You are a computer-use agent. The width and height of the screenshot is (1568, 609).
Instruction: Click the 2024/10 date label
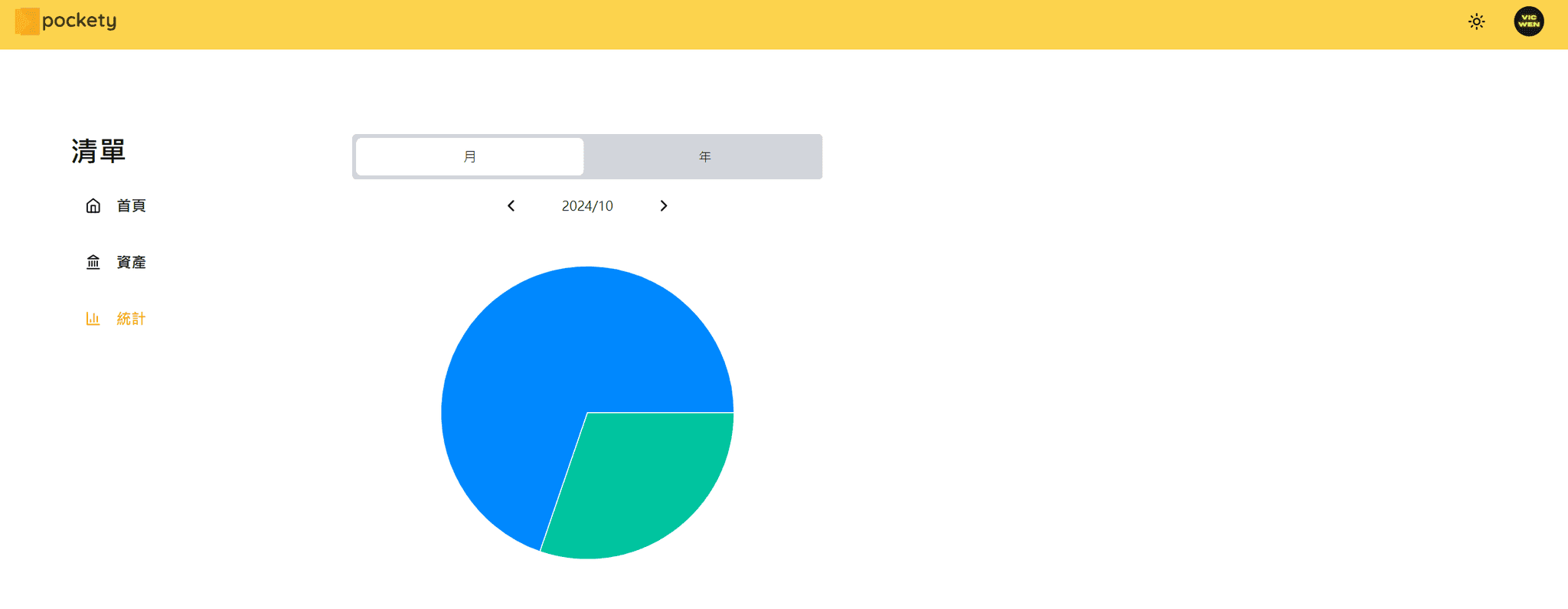pyautogui.click(x=587, y=205)
